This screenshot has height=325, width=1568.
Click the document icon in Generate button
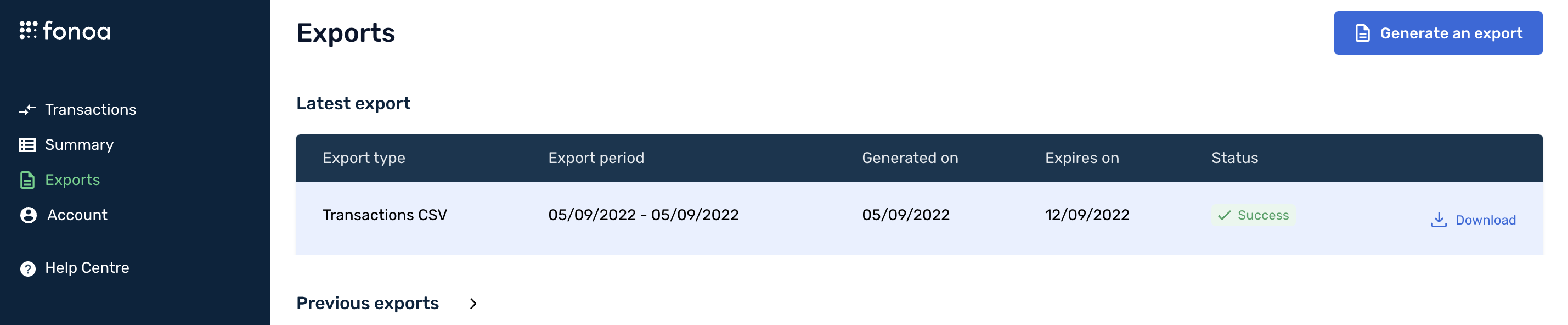click(x=1362, y=33)
